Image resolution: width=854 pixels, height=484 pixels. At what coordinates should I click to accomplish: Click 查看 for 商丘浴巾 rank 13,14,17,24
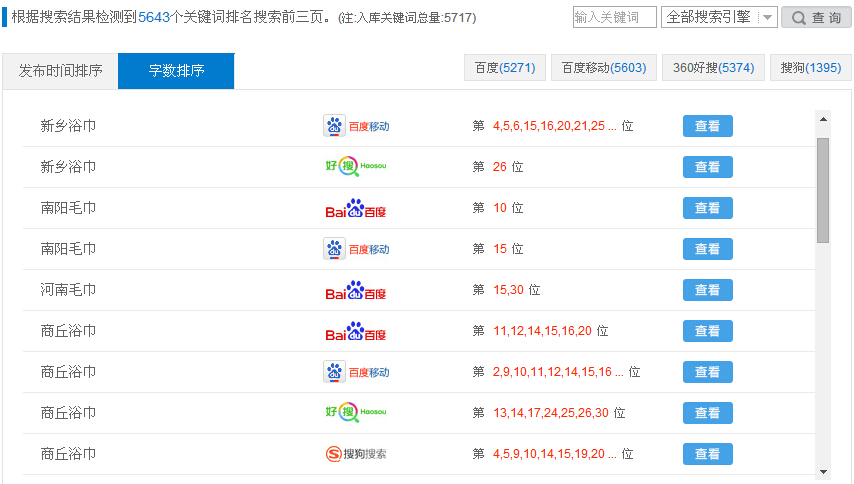[707, 413]
